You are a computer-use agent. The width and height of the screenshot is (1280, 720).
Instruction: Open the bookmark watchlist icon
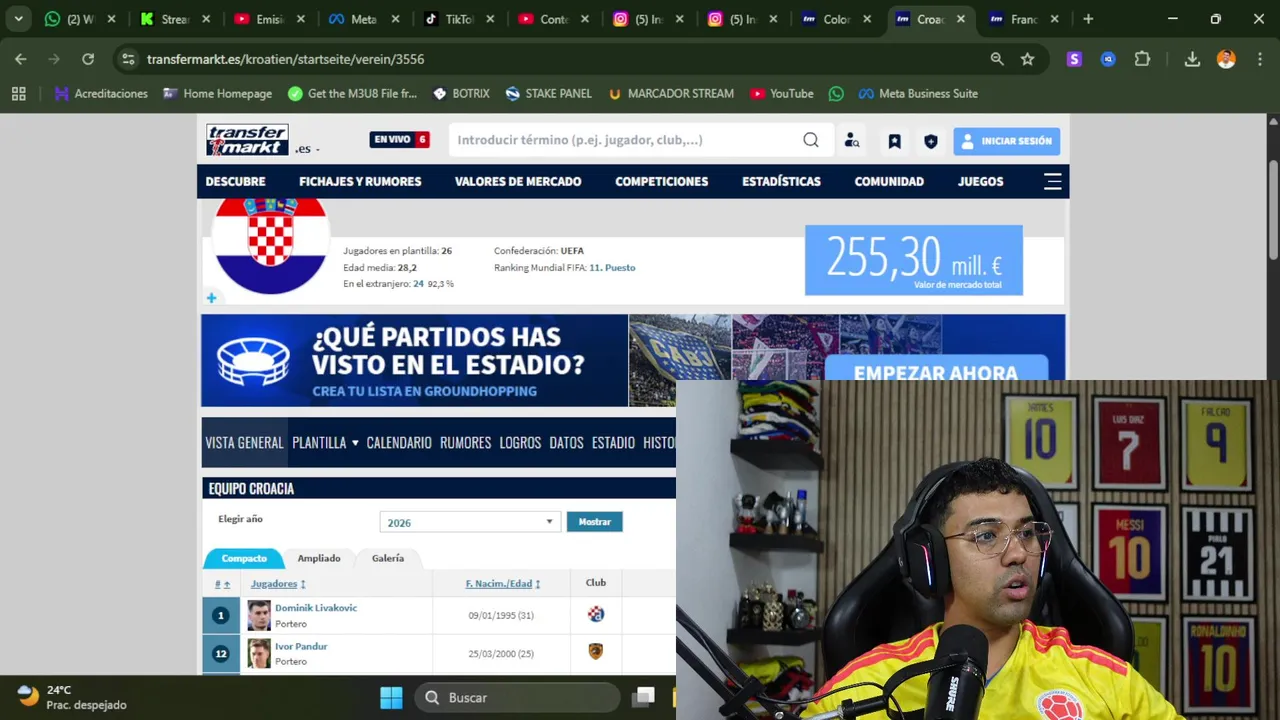(894, 141)
